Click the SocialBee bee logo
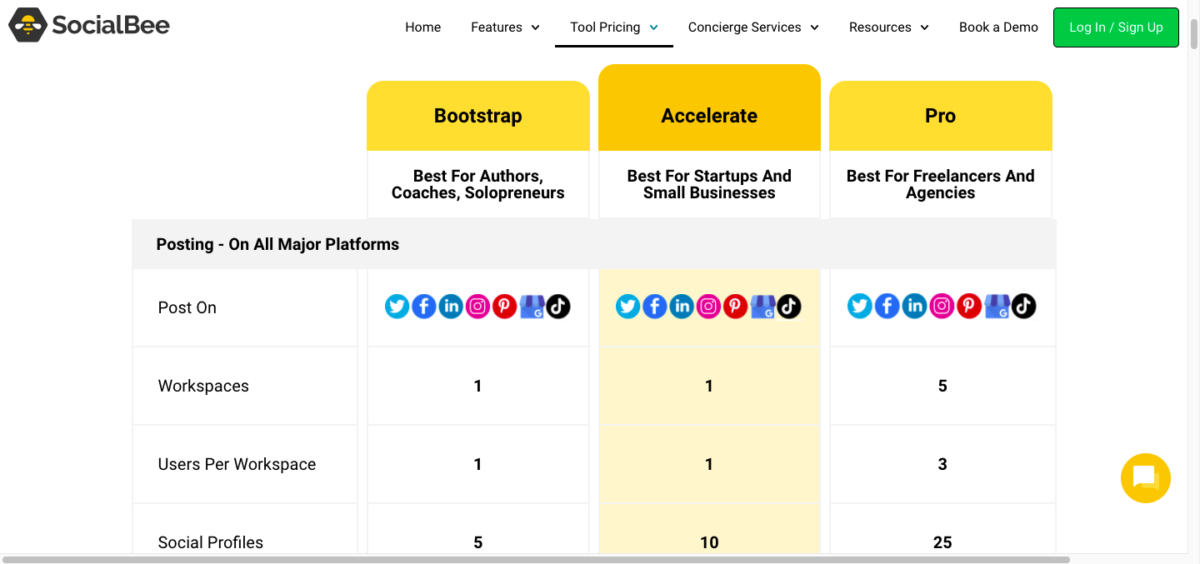Screen dimensions: 1200x564 [28, 25]
